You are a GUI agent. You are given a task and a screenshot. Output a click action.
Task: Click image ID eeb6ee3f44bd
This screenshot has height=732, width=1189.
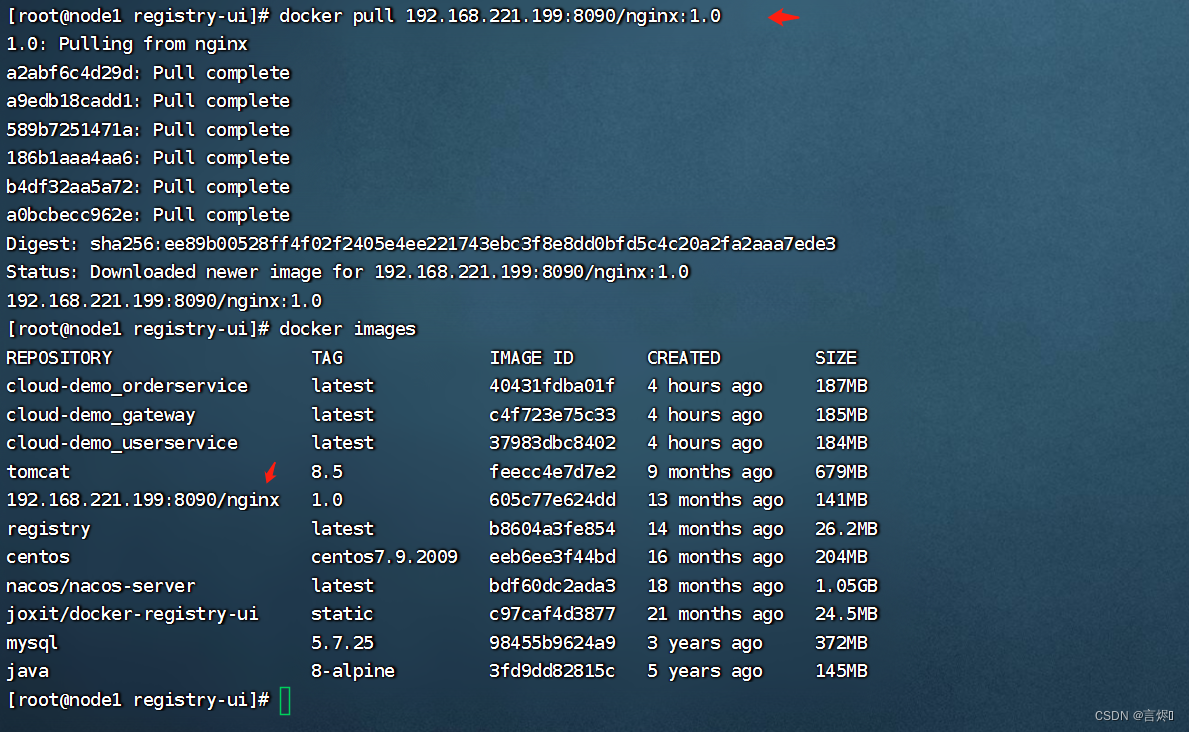tap(552, 556)
